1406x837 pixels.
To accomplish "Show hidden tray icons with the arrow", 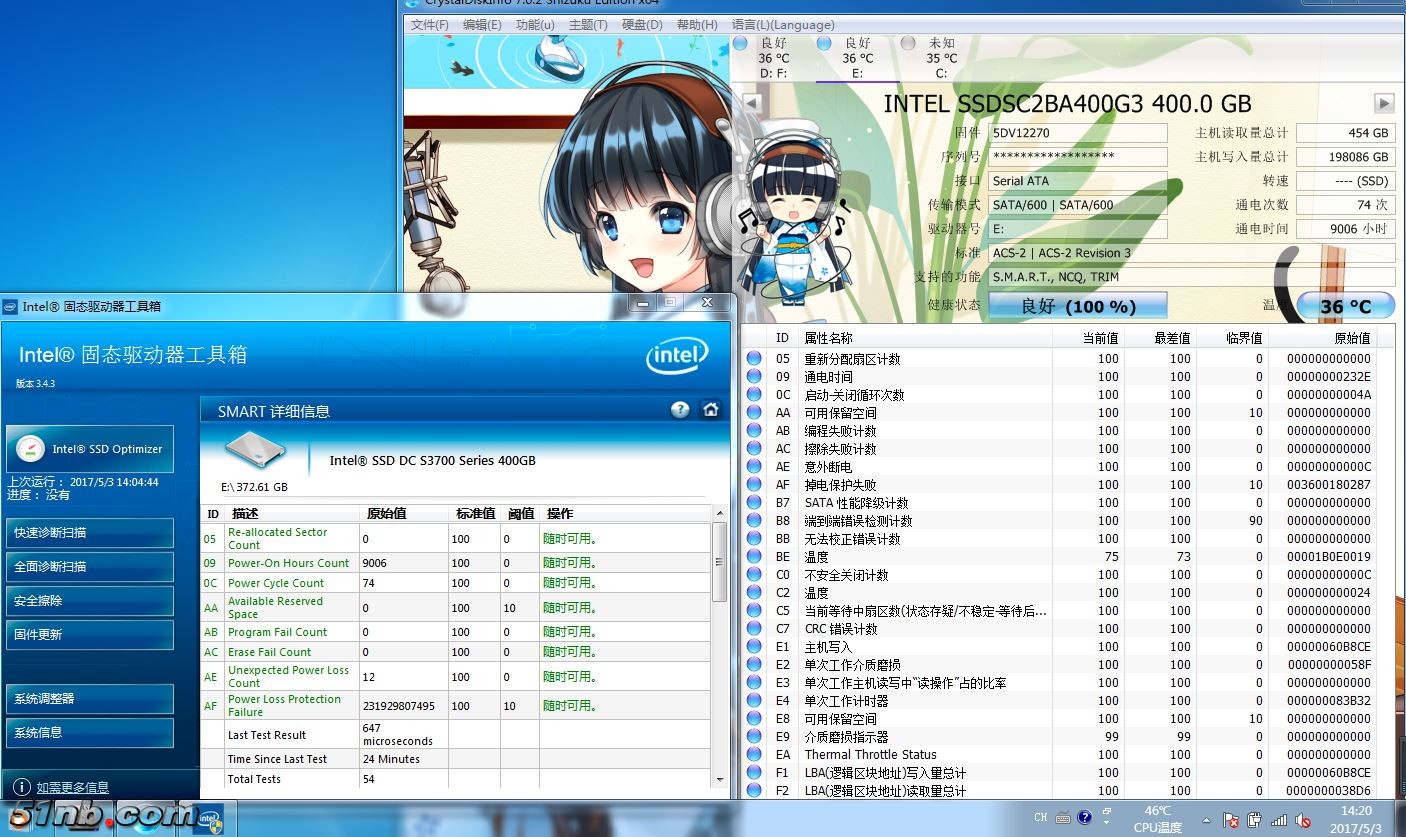I will (x=1208, y=820).
